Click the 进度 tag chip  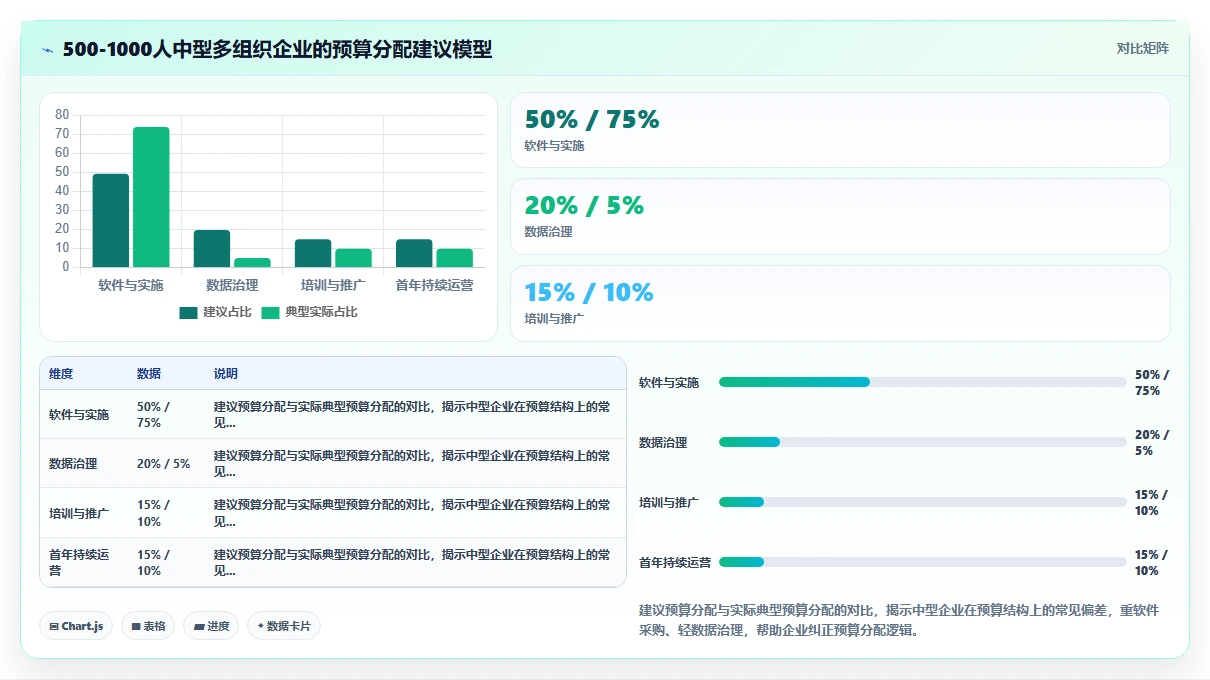click(x=211, y=626)
